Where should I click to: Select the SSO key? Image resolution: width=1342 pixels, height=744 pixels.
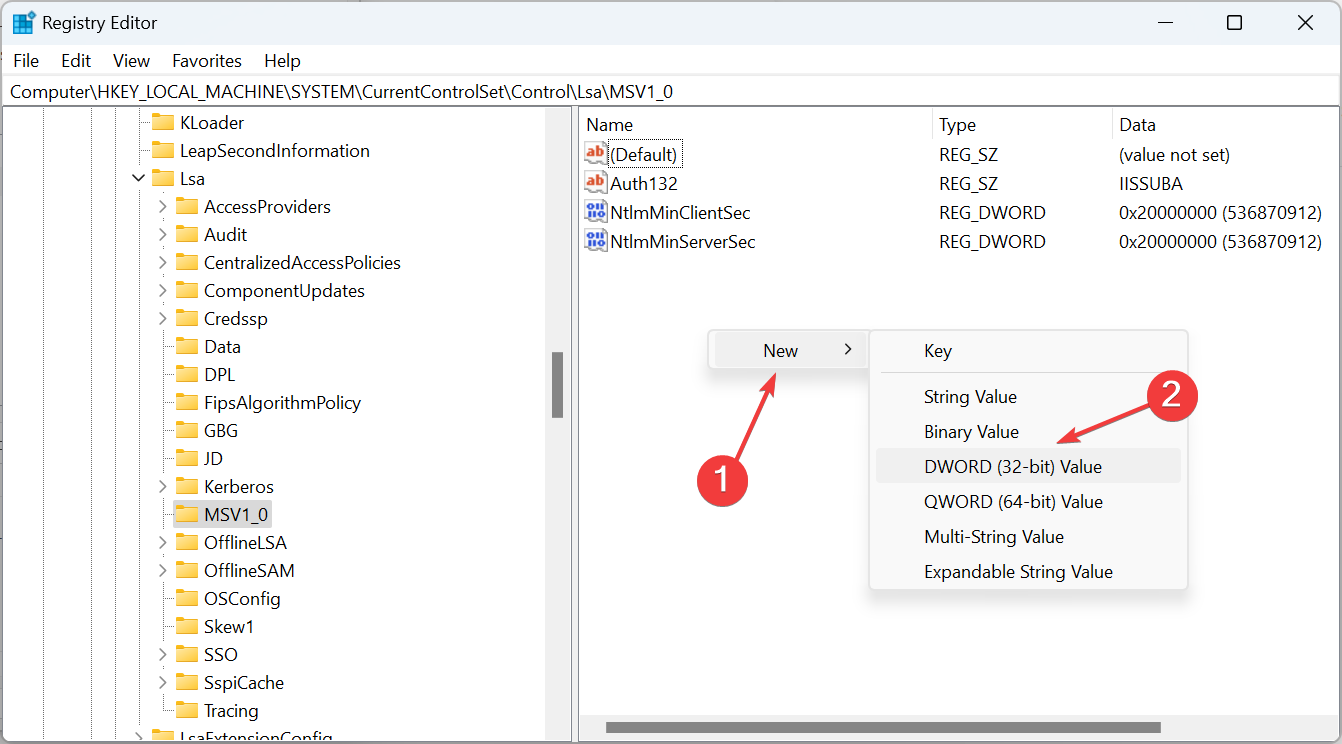[221, 654]
